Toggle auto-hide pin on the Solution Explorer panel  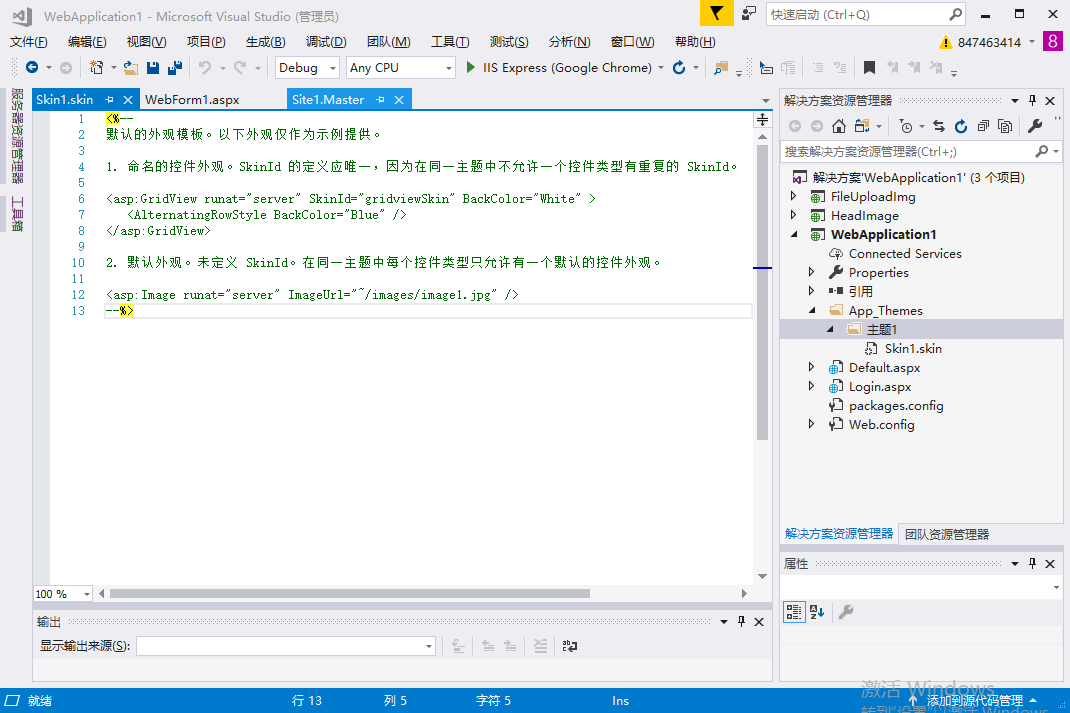click(1032, 101)
